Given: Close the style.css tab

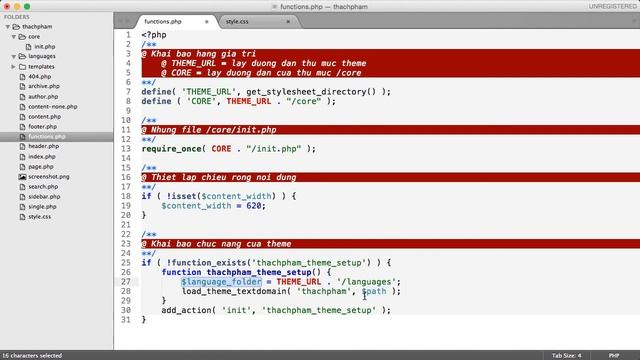Looking at the screenshot, I should click(x=288, y=22).
